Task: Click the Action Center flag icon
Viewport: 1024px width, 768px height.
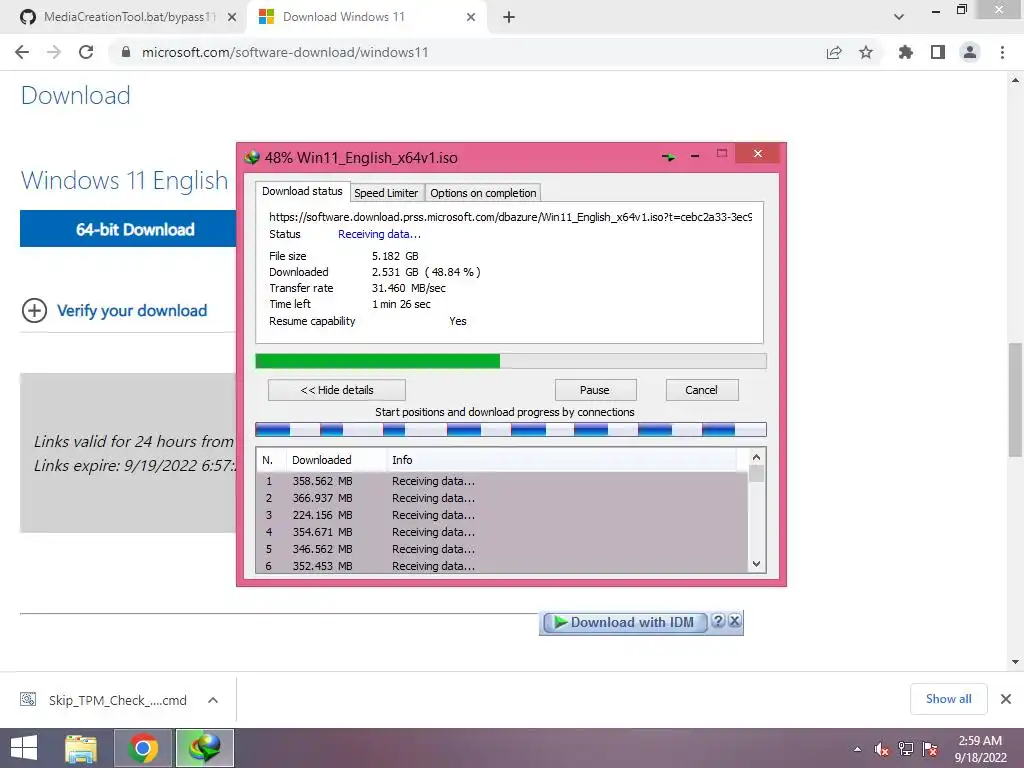Action: click(931, 749)
